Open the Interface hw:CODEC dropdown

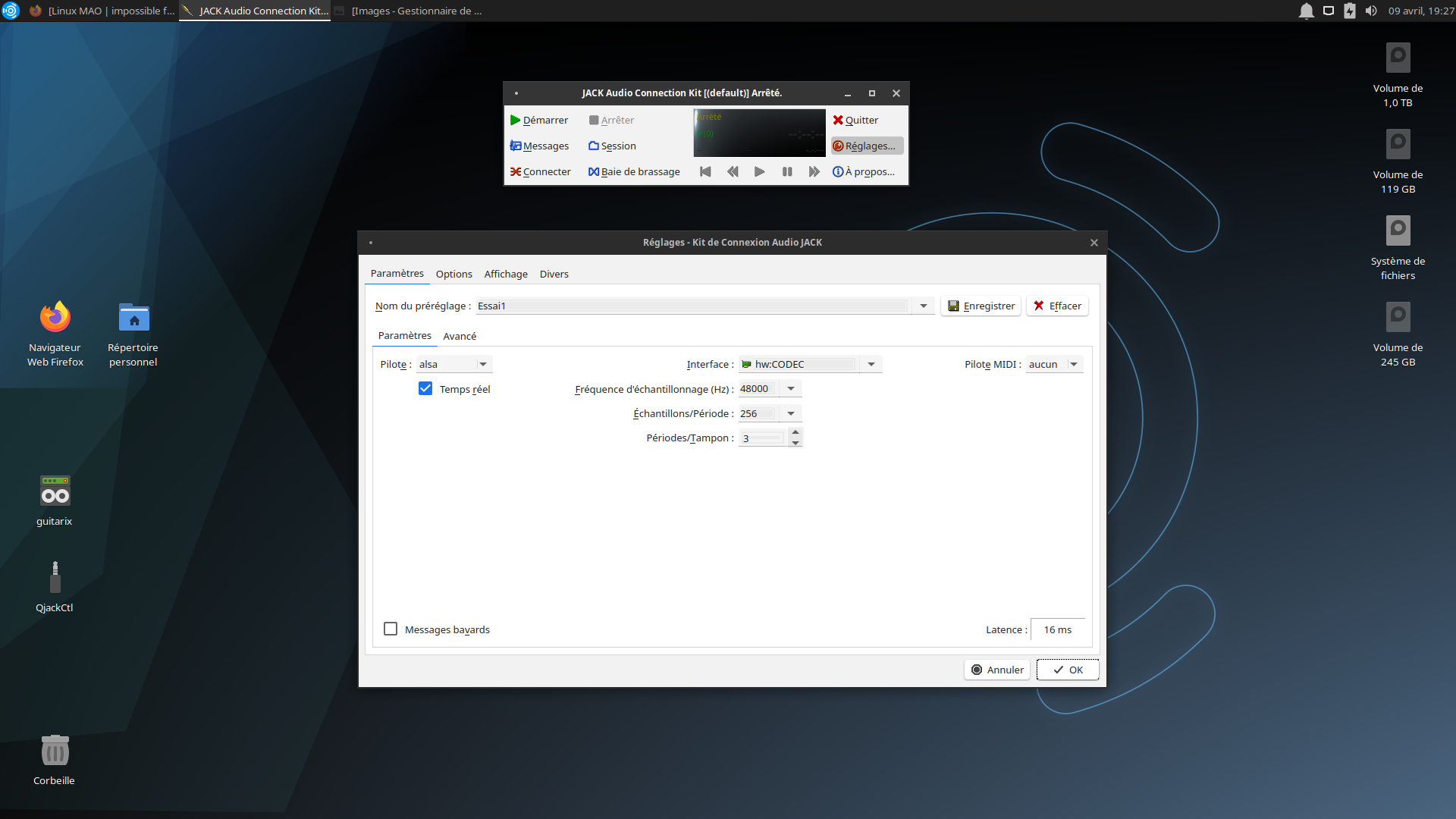871,365
